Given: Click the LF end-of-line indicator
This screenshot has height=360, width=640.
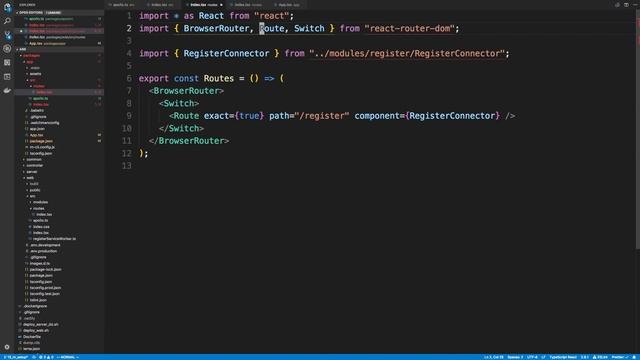Looking at the screenshot, I should click(543, 357).
